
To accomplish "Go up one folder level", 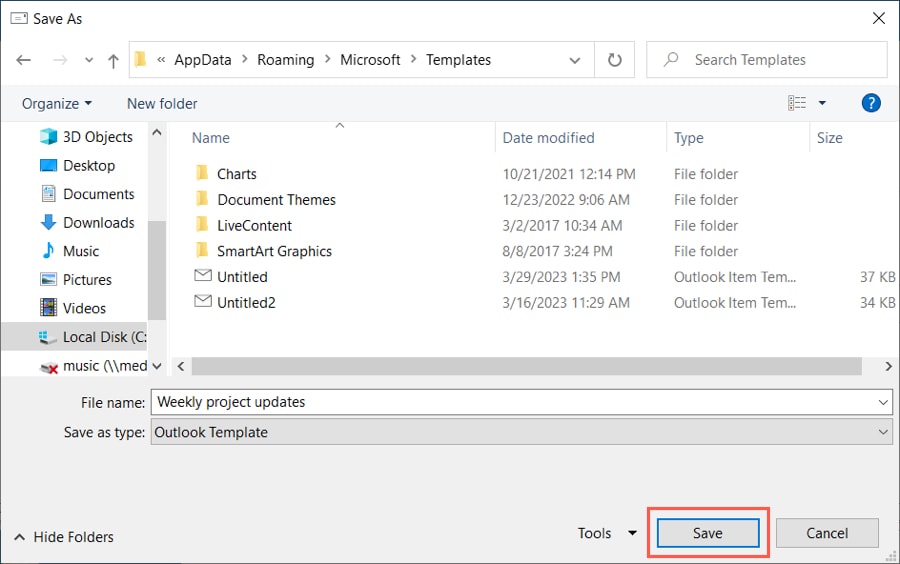I will coord(113,60).
